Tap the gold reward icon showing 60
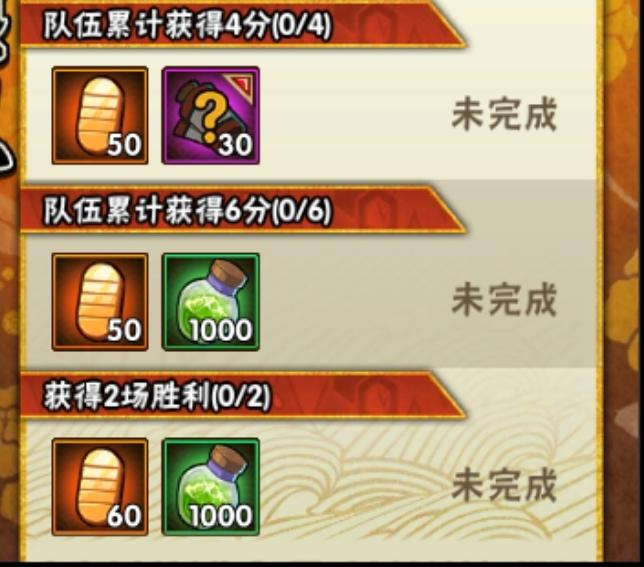The width and height of the screenshot is (644, 567). 100,487
